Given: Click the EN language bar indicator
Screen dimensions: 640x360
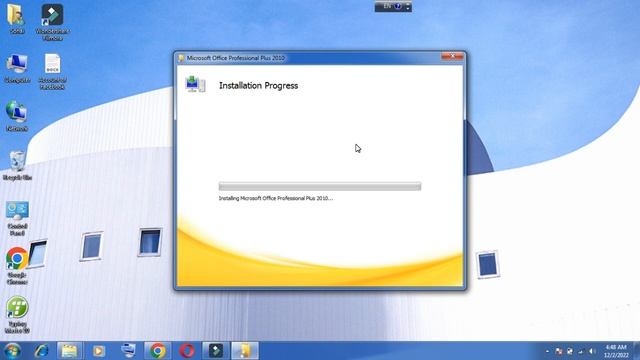Looking at the screenshot, I should [387, 6].
